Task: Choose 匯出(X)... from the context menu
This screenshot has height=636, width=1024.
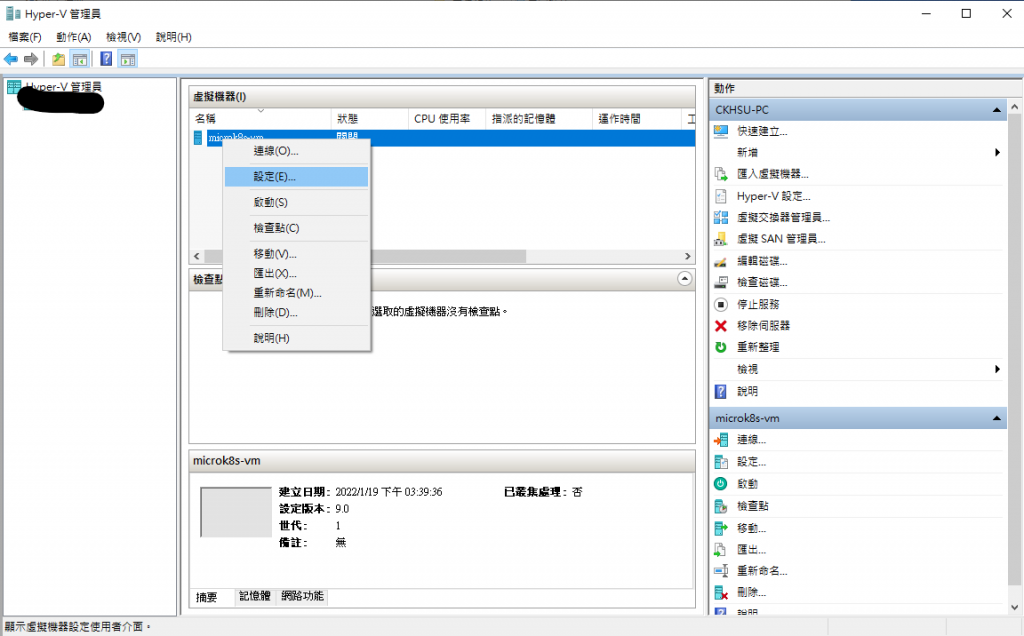Action: [x=296, y=273]
